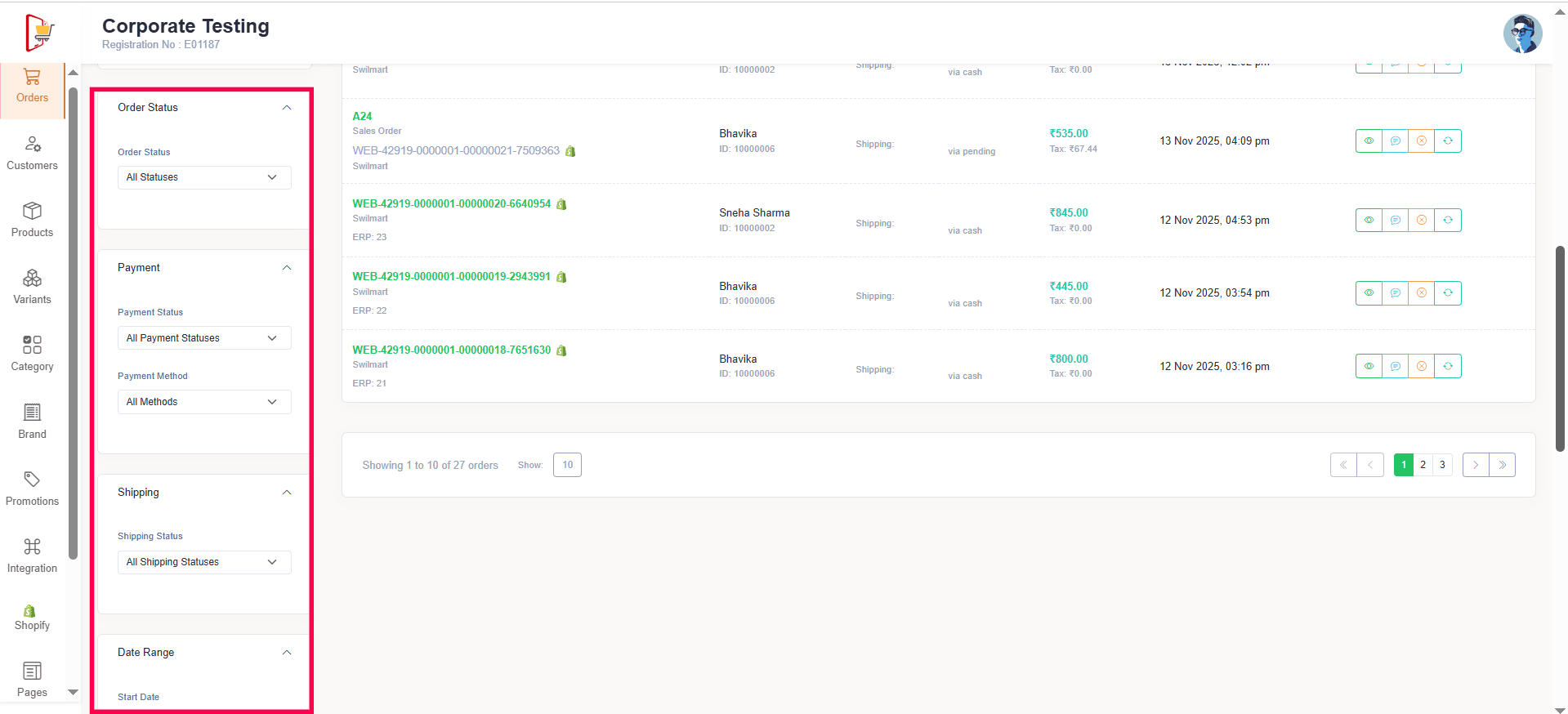Click the user profile avatar
This screenshot has width=1568, height=714.
(1522, 33)
